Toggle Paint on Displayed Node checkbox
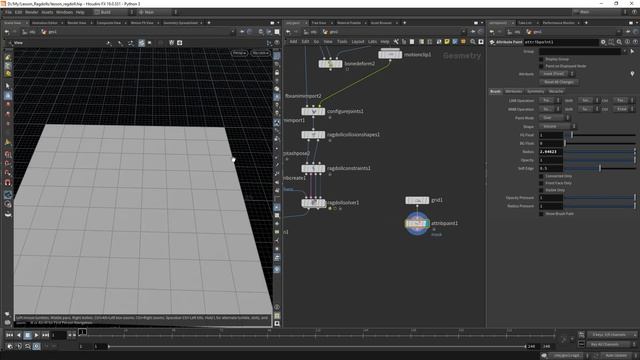Screen dimensions: 640x360 542,66
